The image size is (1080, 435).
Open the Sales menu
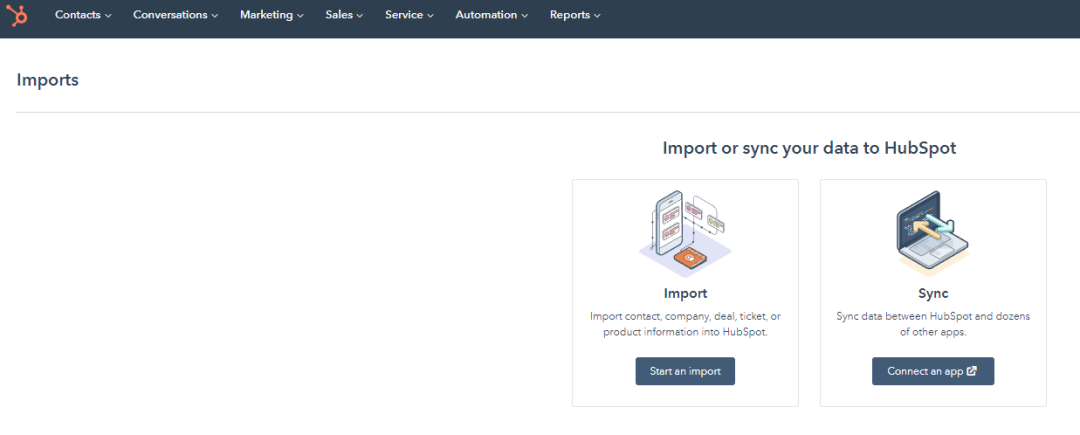[344, 15]
